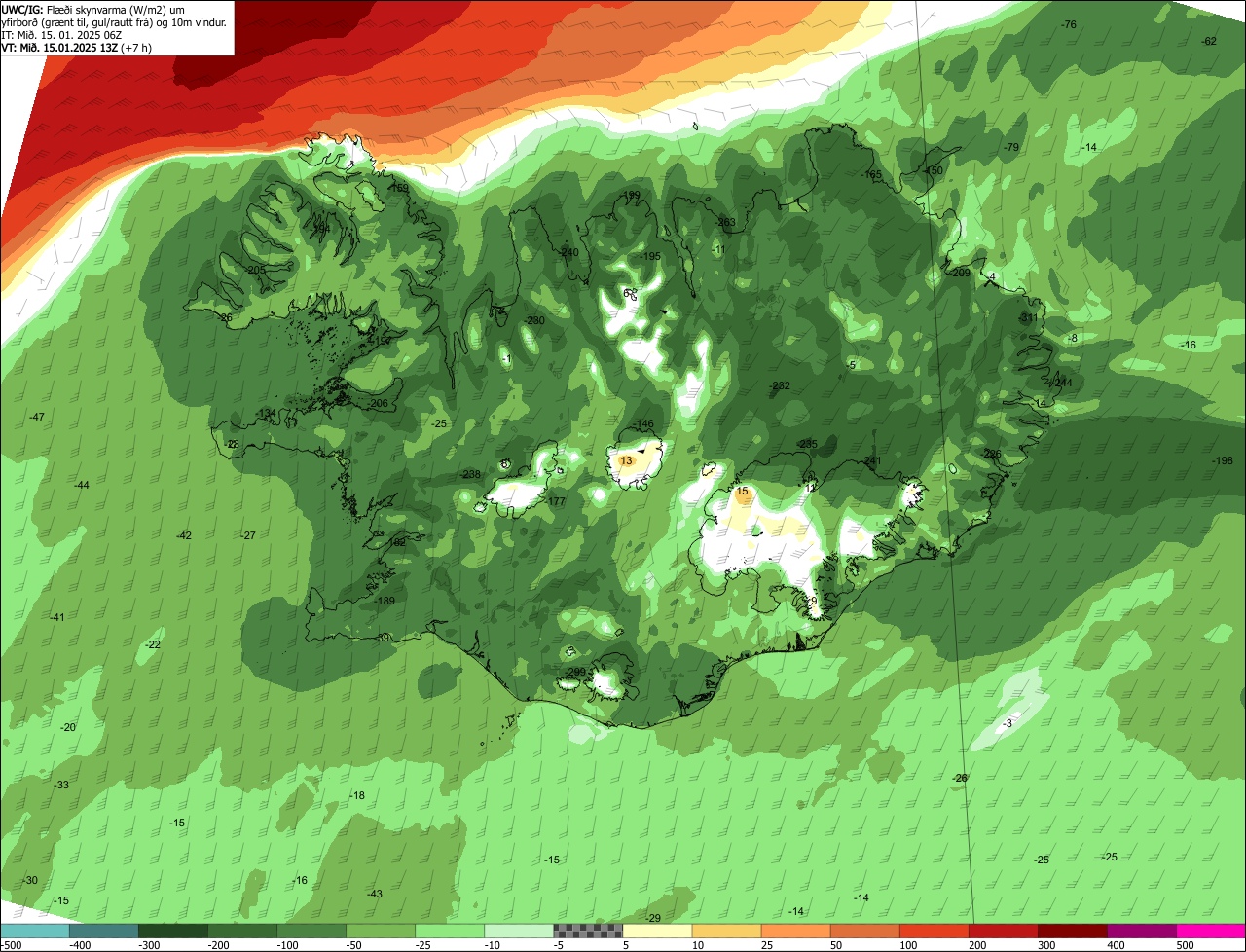This screenshot has width=1246, height=952.
Task: Click the map value '-205'
Action: point(256,270)
